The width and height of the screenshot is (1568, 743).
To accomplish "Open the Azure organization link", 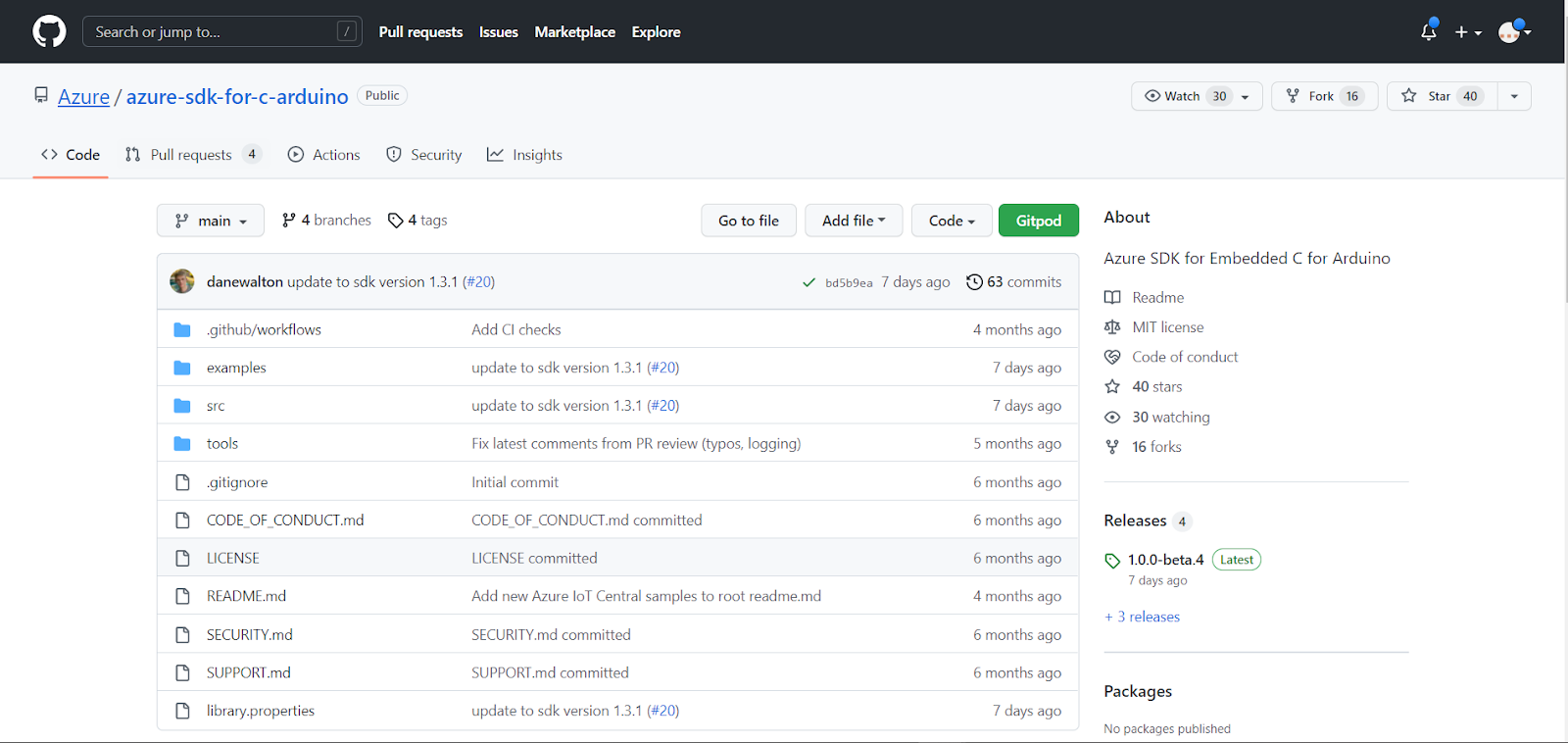I will pos(83,97).
